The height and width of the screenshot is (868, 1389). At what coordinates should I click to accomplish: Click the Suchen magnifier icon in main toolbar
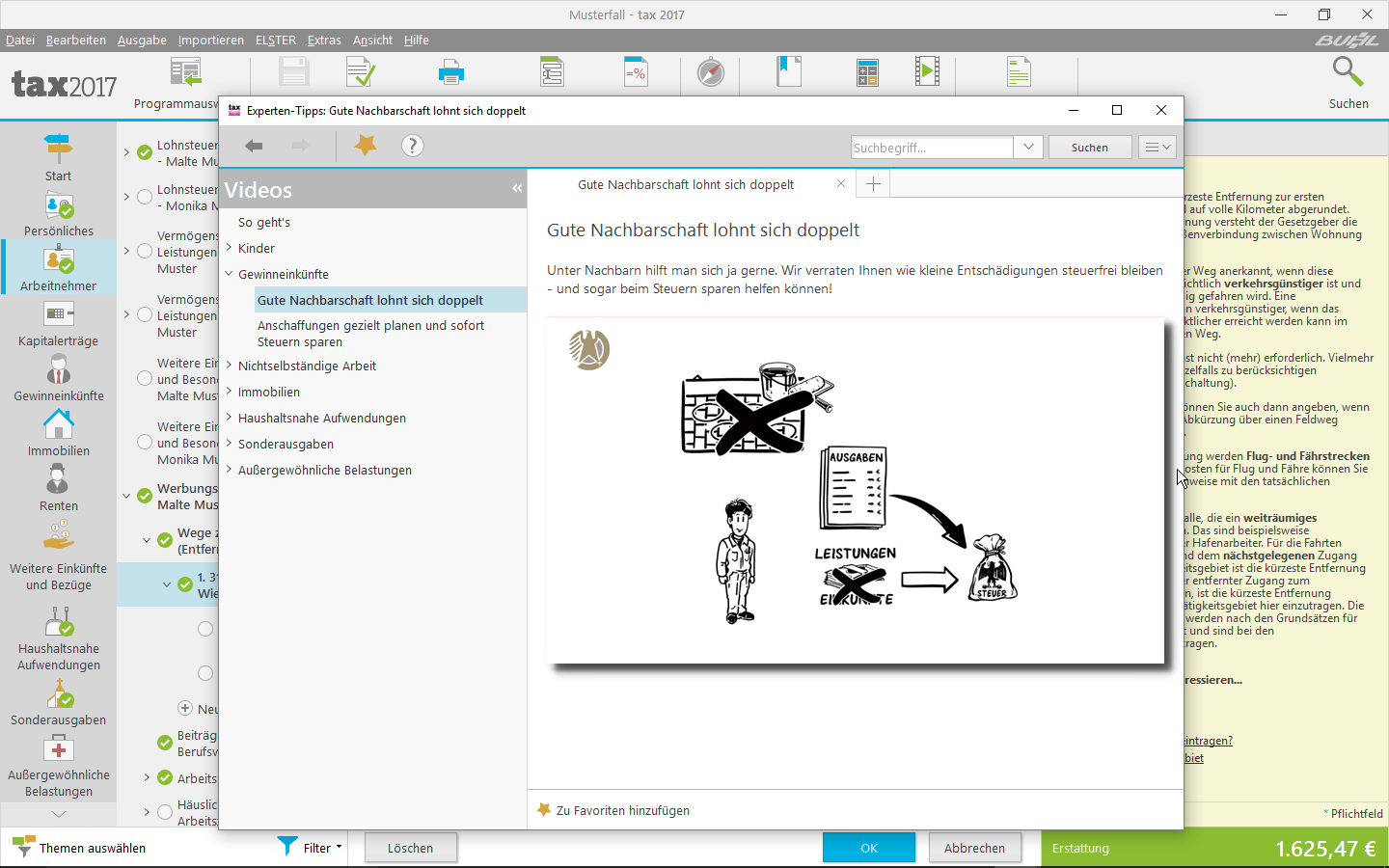pos(1348,72)
